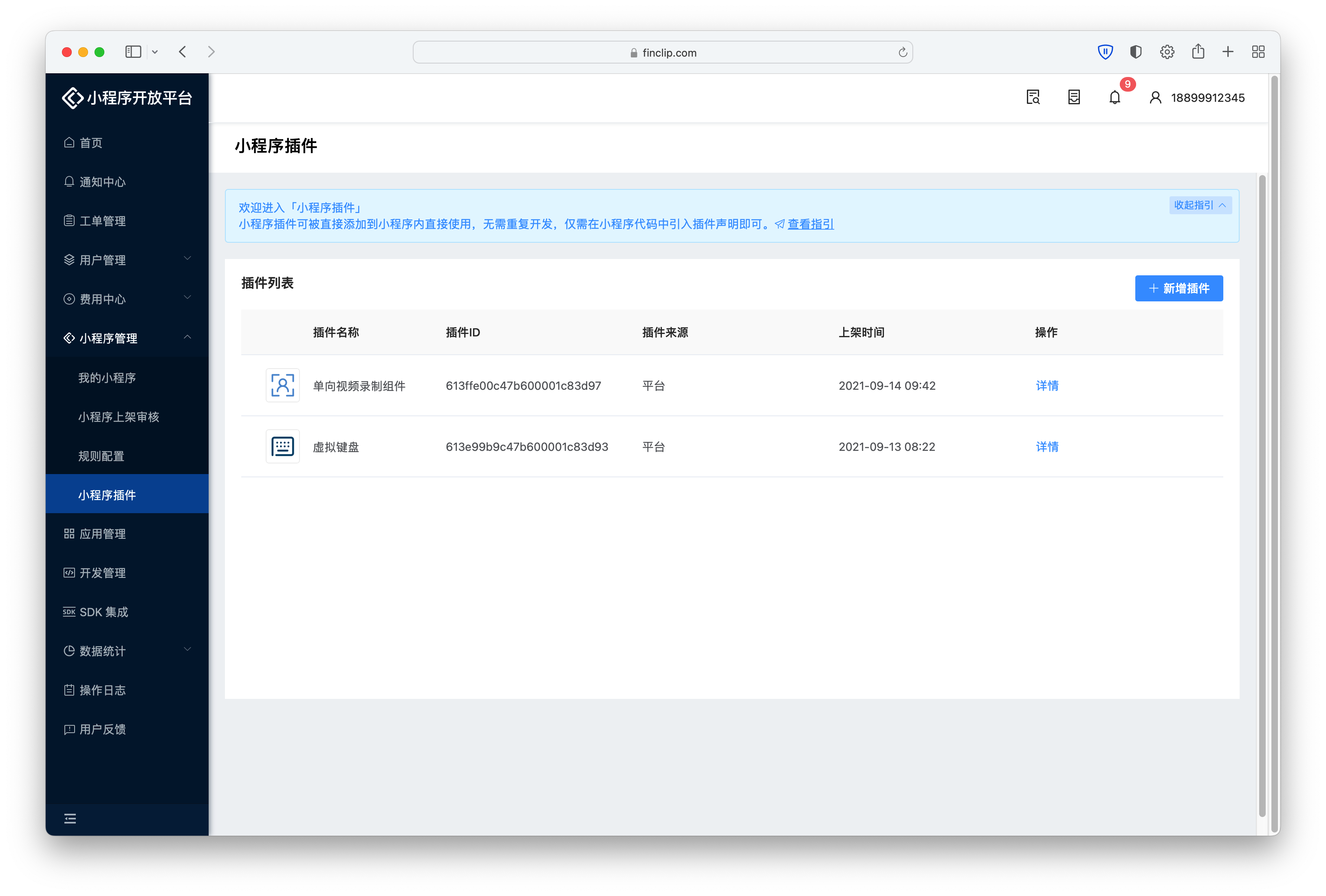Go to 应用管理 page
Image resolution: width=1326 pixels, height=896 pixels.
[103, 534]
